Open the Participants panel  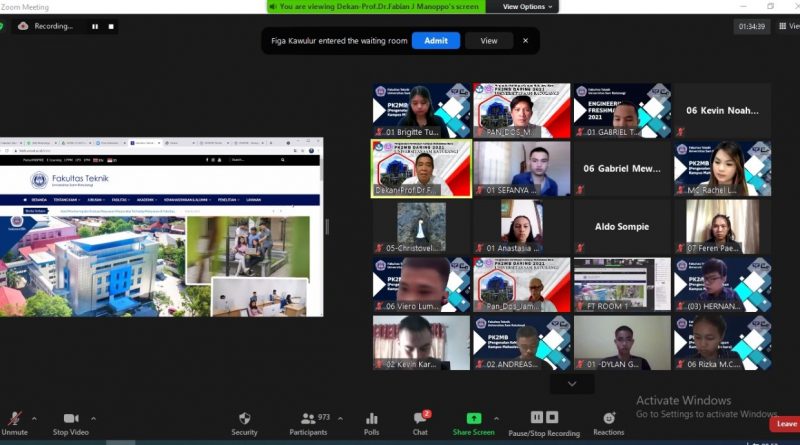(308, 424)
